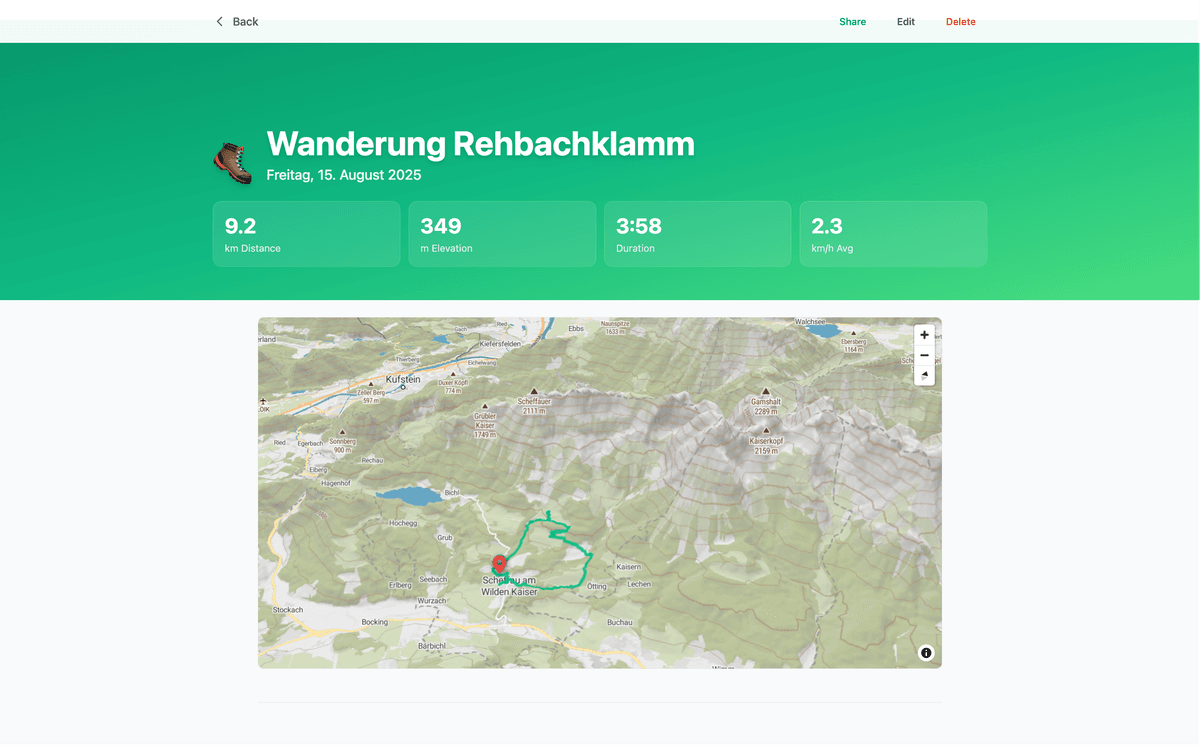Screen dimensions: 1200x746
Task: Click the Kaiserkopf peak marker
Action: pos(766,431)
